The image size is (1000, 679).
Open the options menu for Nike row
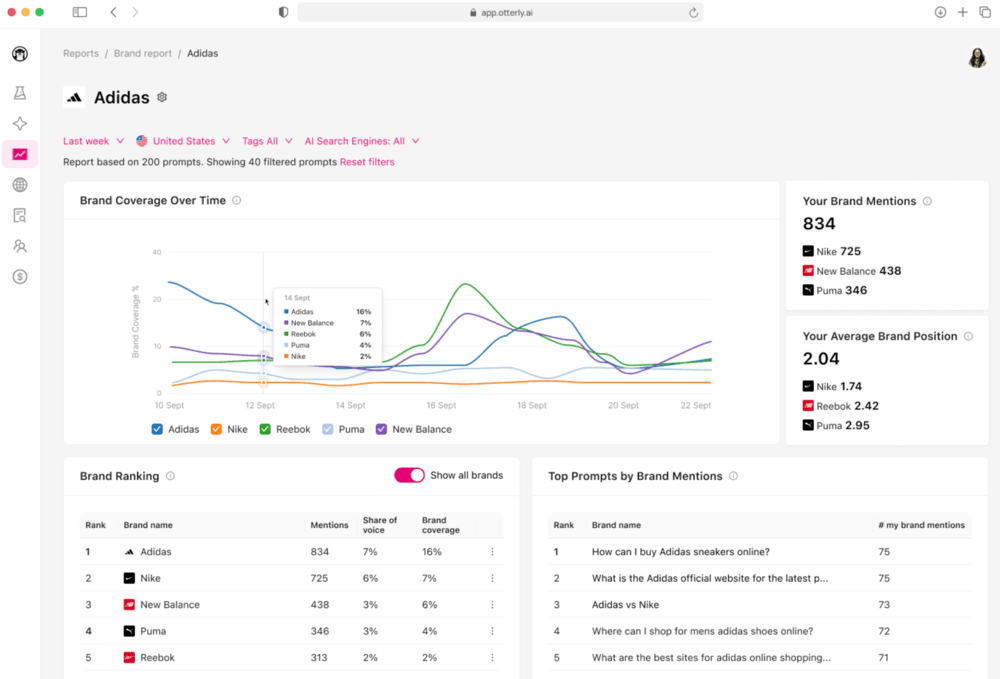pyautogui.click(x=492, y=578)
